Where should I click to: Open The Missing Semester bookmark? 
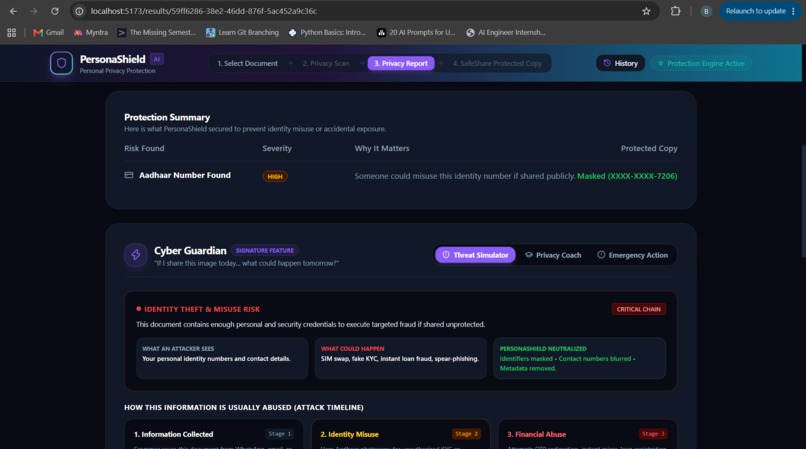[156, 32]
